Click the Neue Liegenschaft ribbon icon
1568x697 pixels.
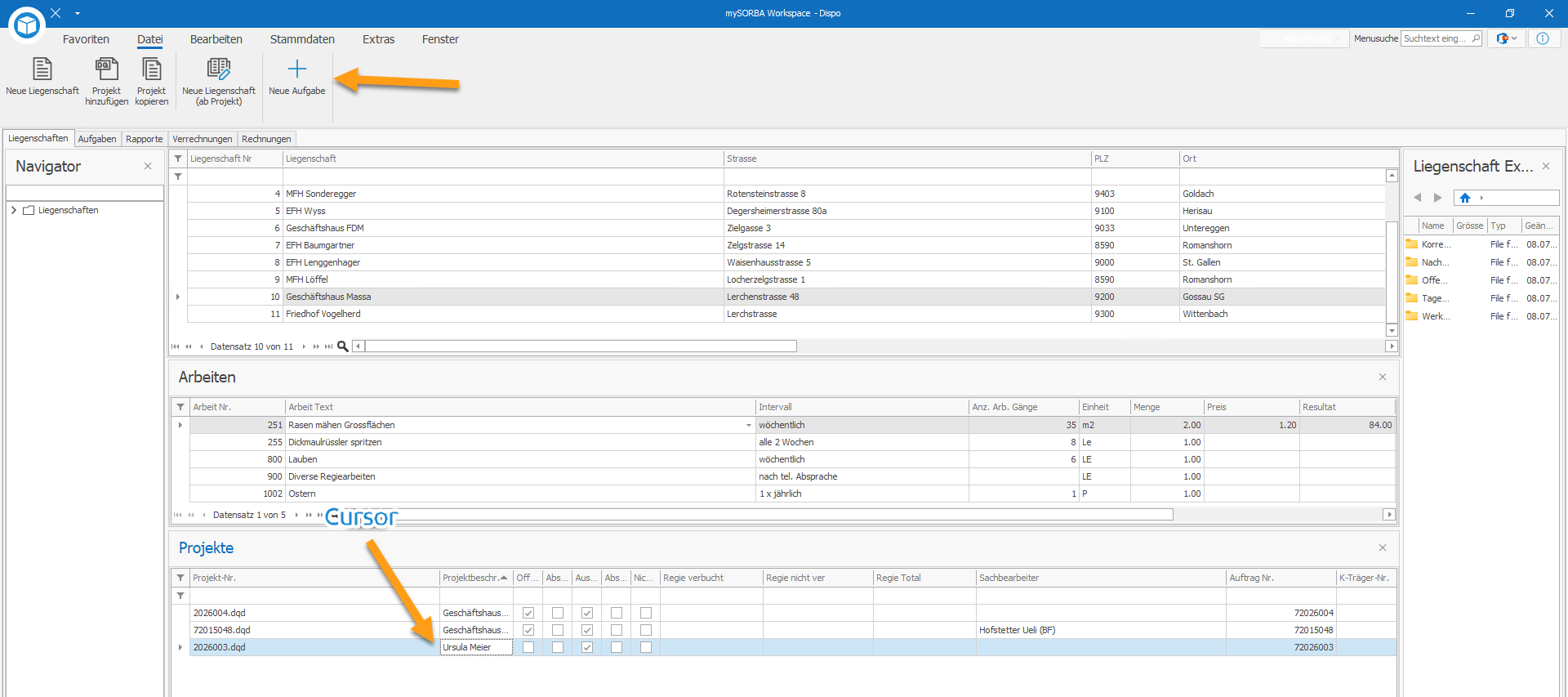coord(42,69)
